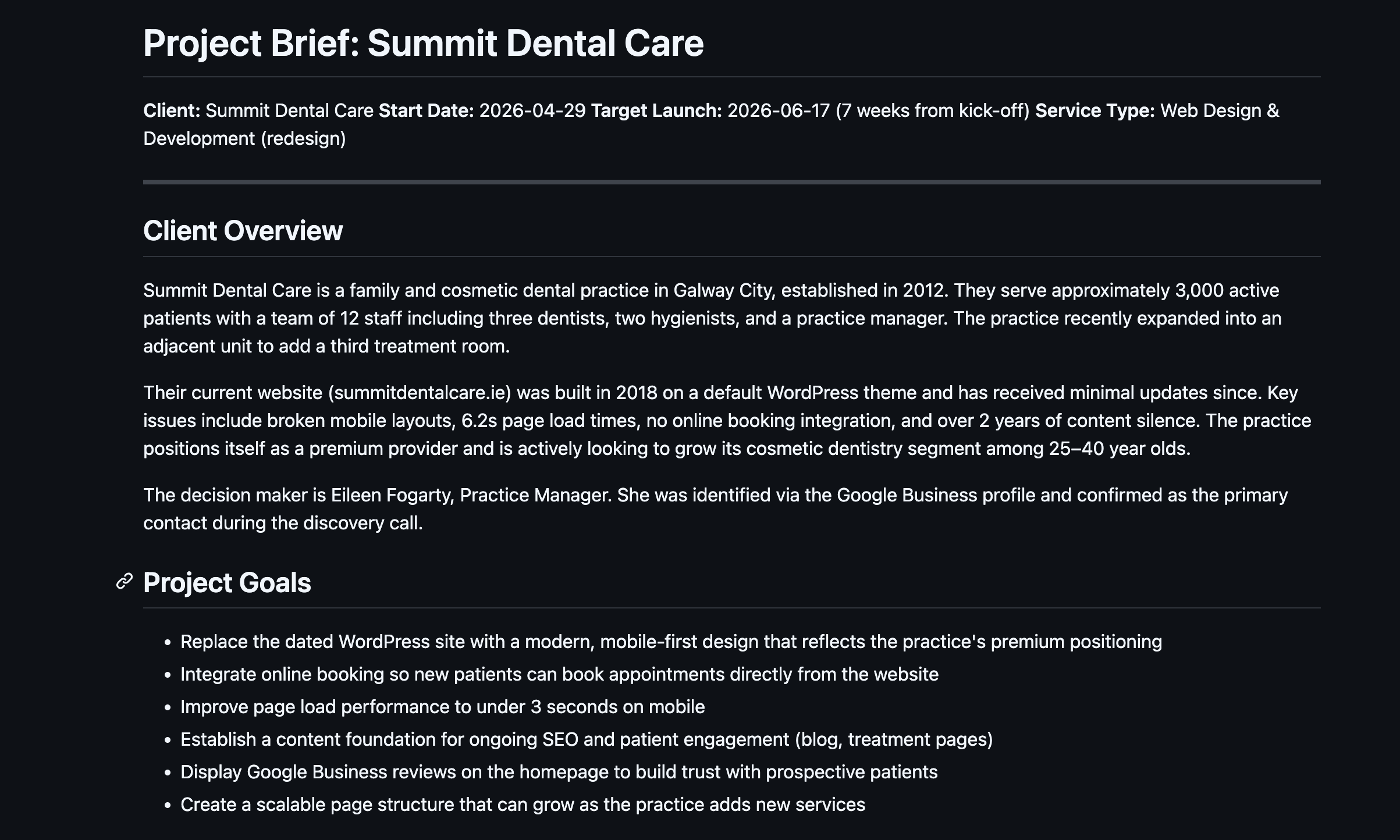The width and height of the screenshot is (1400, 840).
Task: Click the bullet about replacing dated WordPress site
Action: [670, 642]
